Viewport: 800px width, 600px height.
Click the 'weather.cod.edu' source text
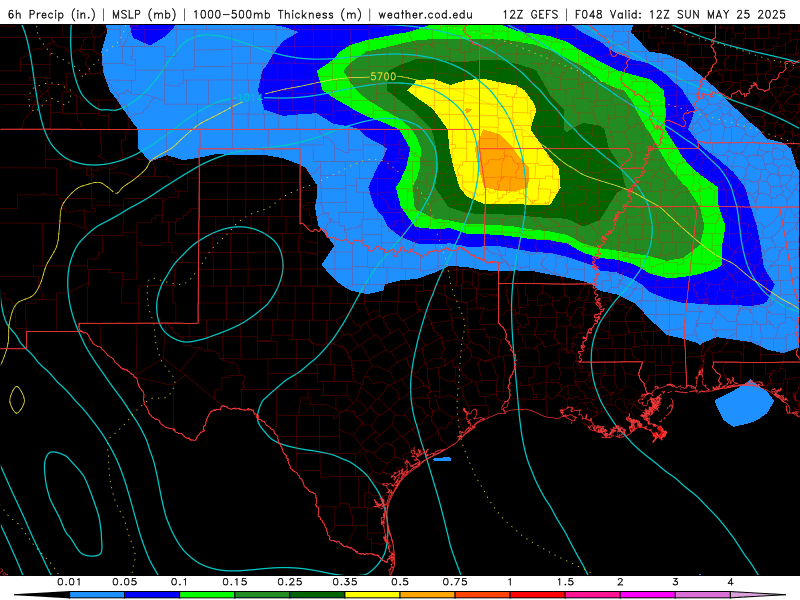click(425, 14)
